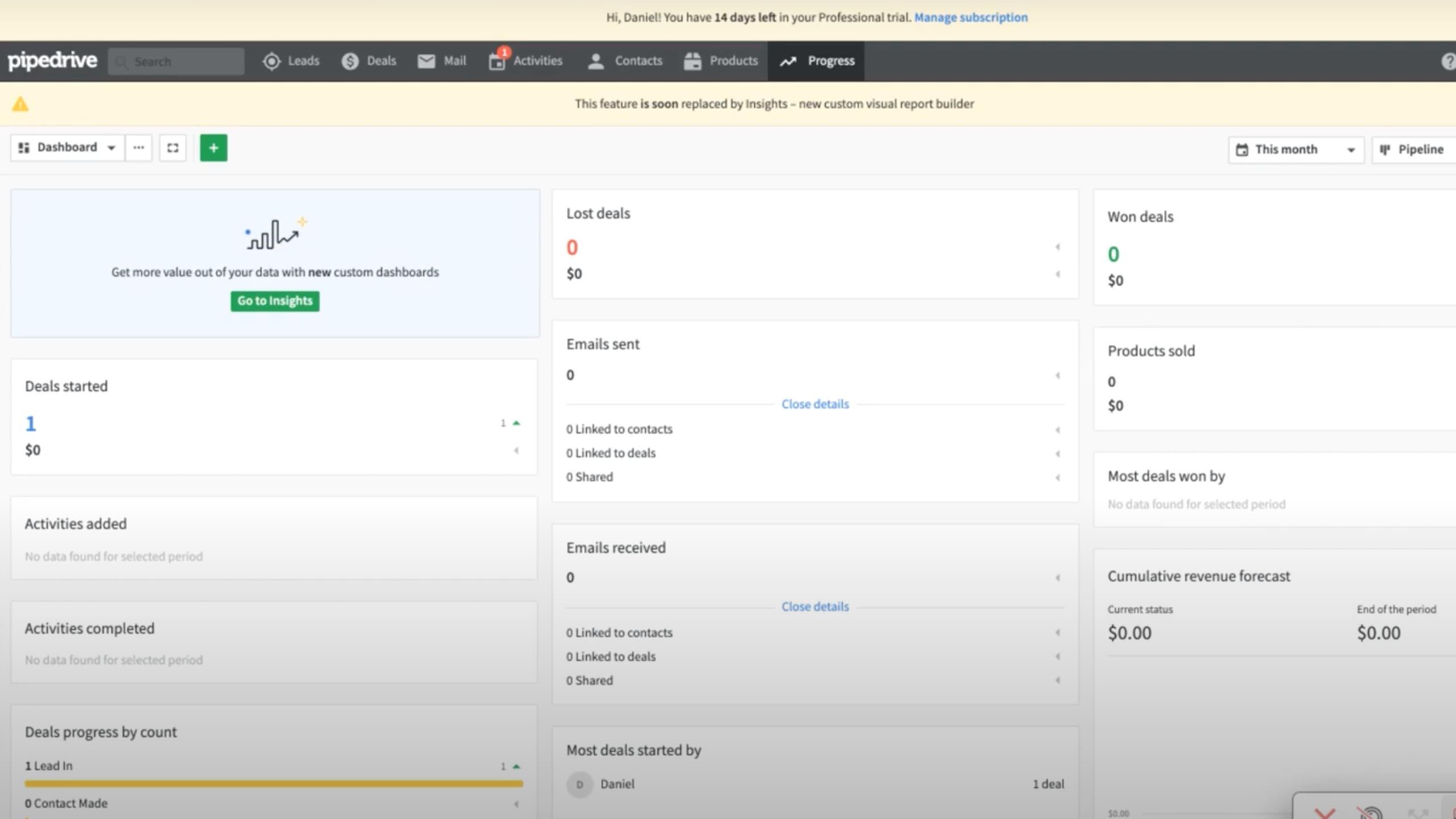Viewport: 1456px width, 819px height.
Task: Click the Deals dollar icon
Action: 350,61
